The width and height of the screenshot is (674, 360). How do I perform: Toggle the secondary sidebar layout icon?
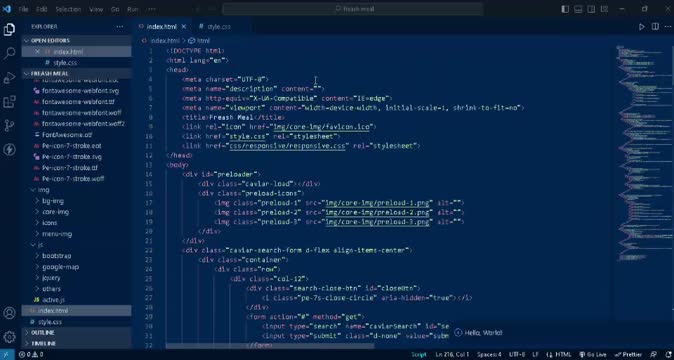coord(591,9)
